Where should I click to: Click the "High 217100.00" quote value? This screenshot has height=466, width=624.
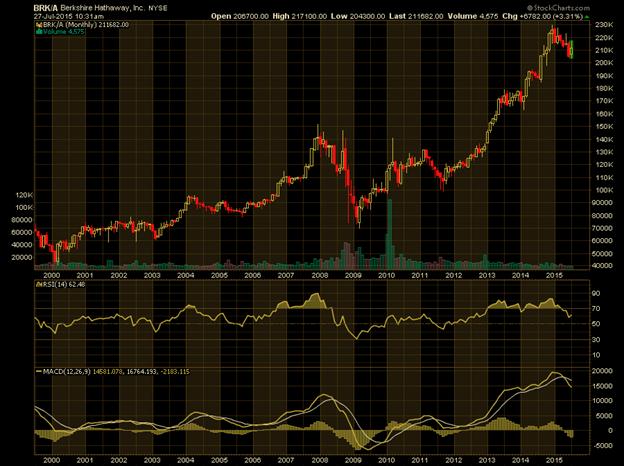300,16
